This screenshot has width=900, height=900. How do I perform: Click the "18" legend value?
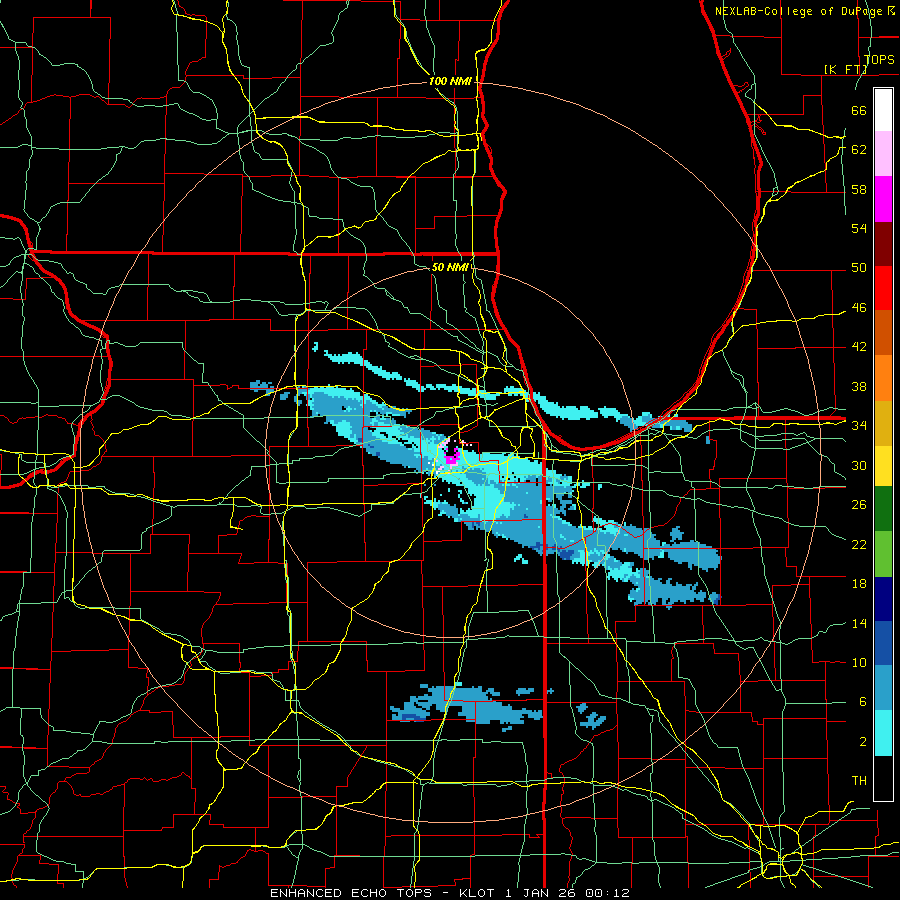point(859,584)
